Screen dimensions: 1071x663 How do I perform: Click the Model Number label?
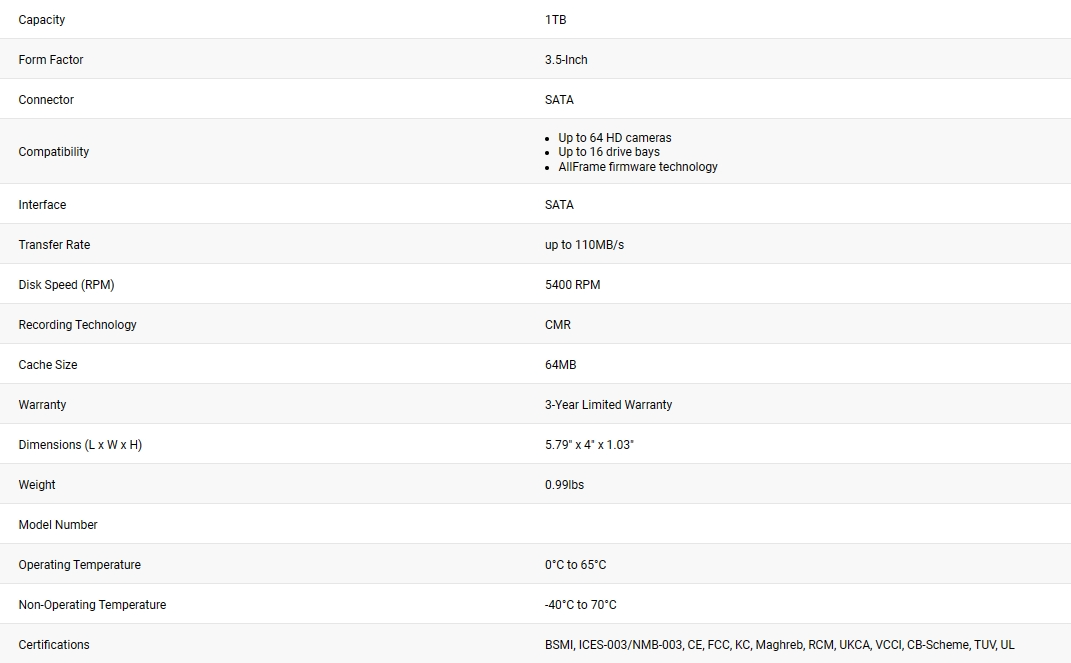[x=58, y=524]
